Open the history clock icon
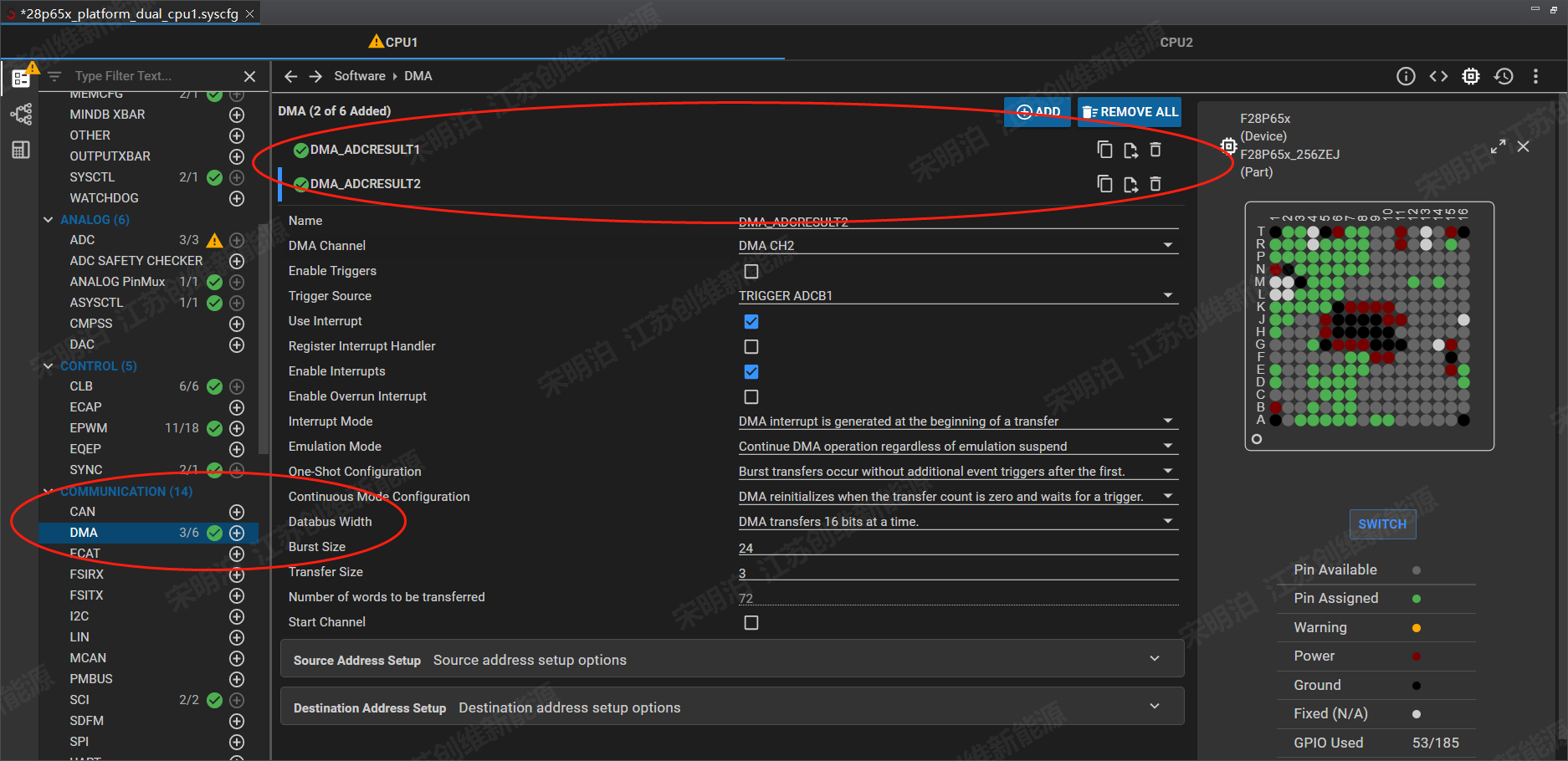The image size is (1568, 761). [1504, 76]
